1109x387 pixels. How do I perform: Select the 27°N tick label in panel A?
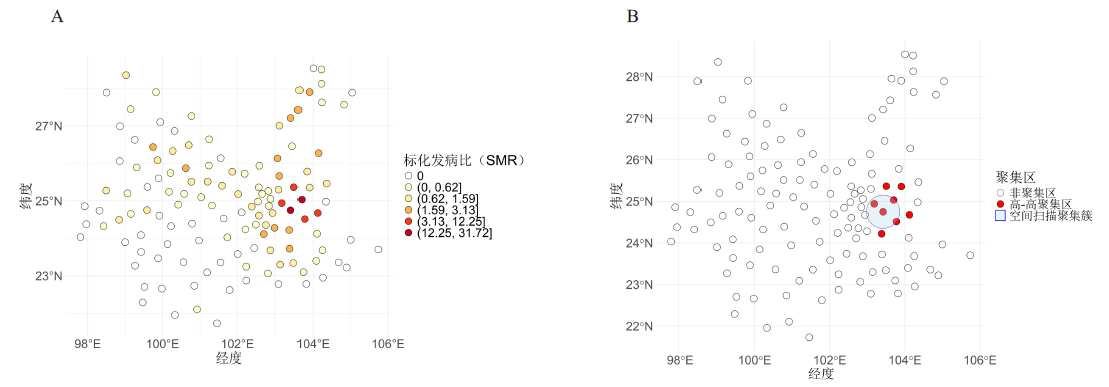(x=49, y=127)
